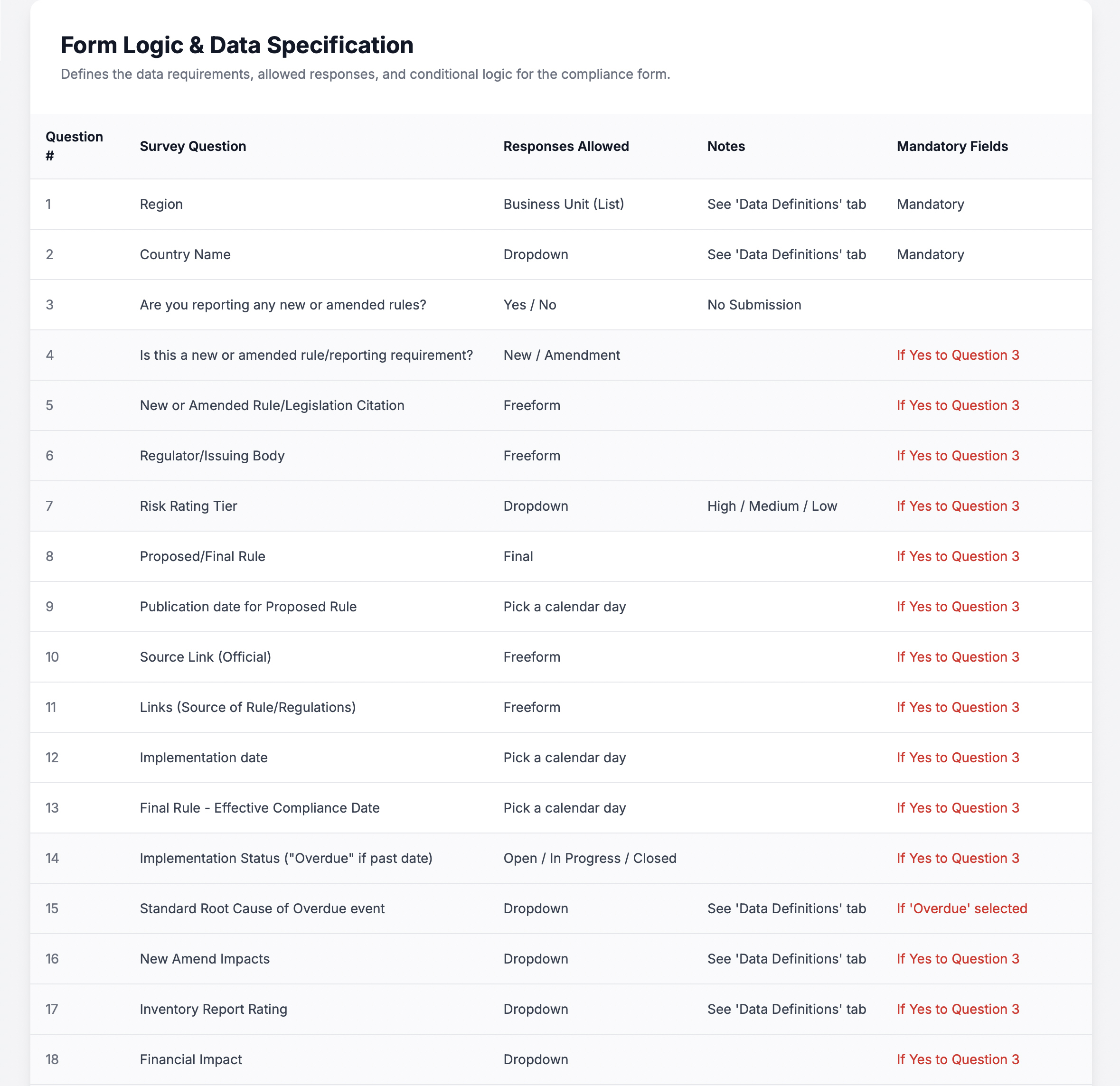Click the 'New Amend Impacts' cell
The height and width of the screenshot is (1086, 1120).
click(205, 958)
